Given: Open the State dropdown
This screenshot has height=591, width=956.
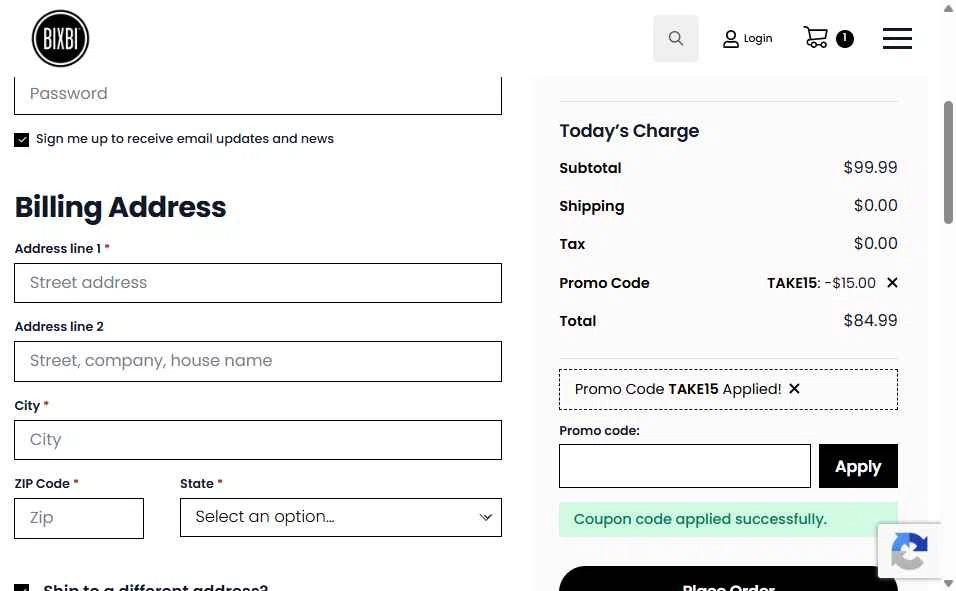Looking at the screenshot, I should coord(341,517).
